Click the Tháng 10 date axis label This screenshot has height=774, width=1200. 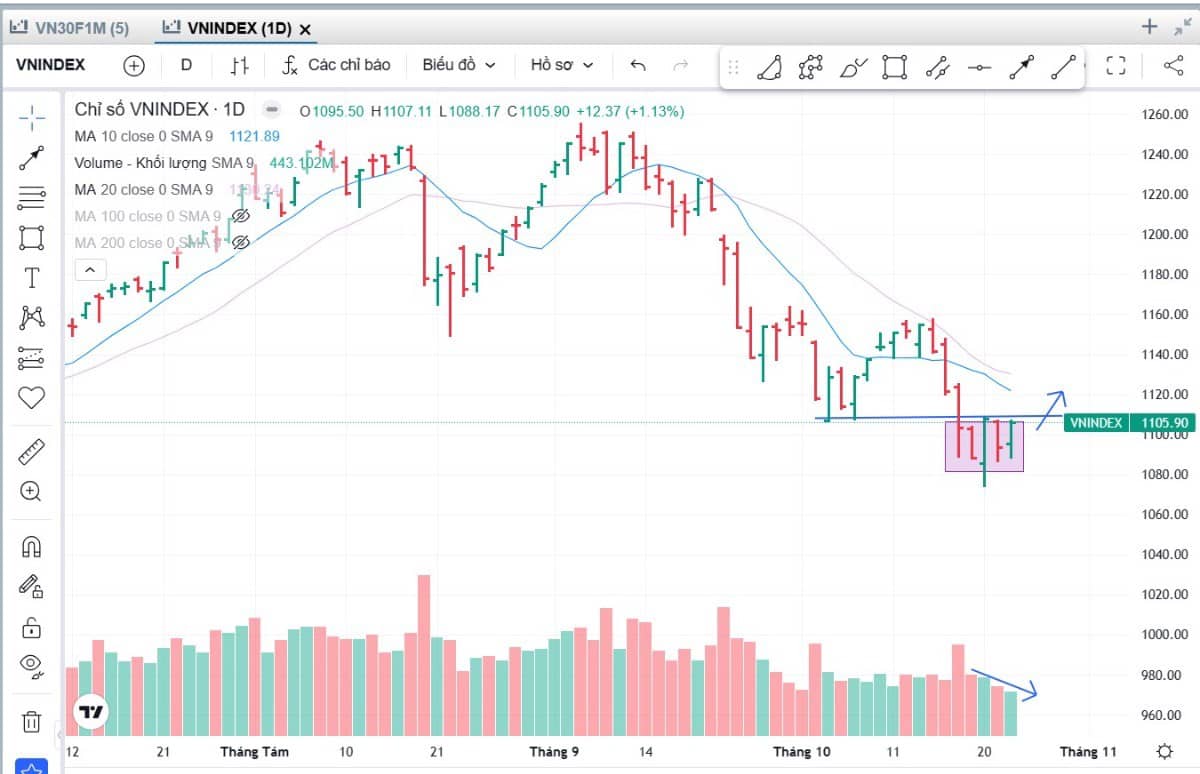coord(802,752)
